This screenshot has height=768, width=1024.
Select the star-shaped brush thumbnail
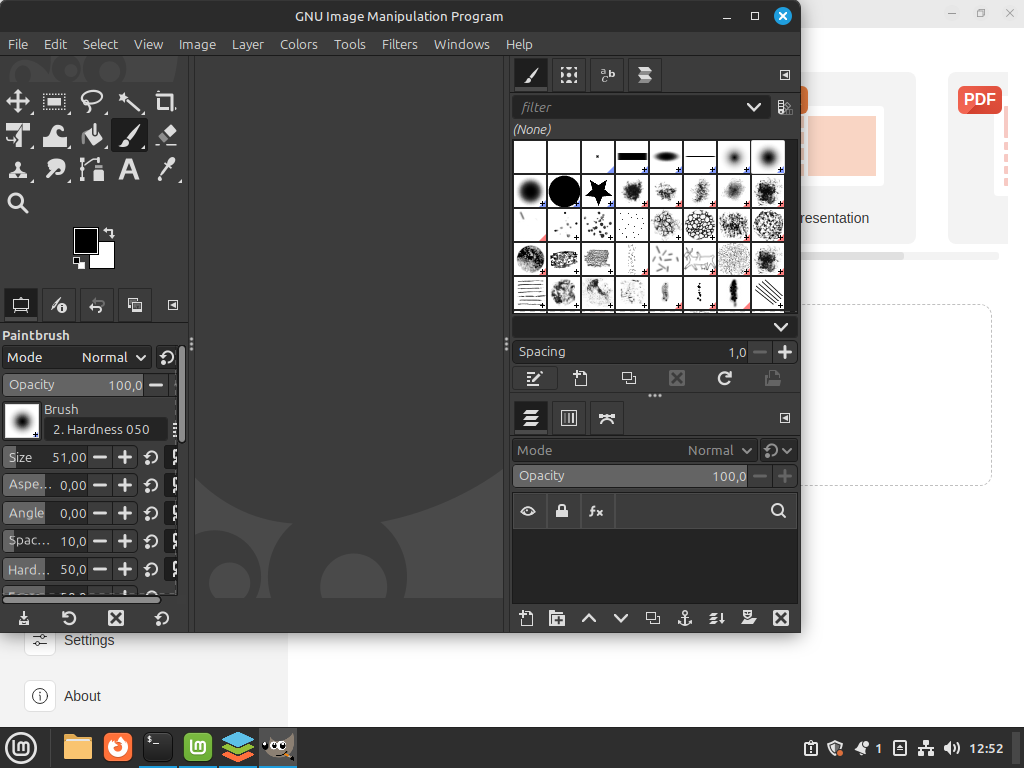[598, 191]
